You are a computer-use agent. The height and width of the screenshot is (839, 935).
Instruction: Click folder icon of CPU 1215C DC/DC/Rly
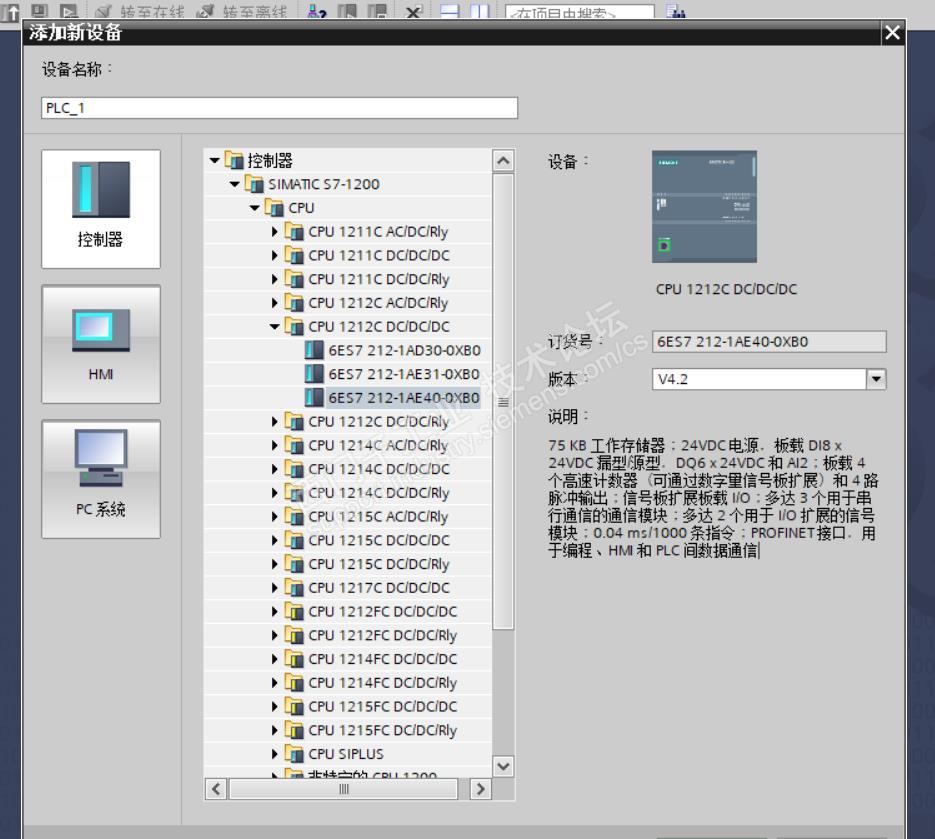(294, 564)
